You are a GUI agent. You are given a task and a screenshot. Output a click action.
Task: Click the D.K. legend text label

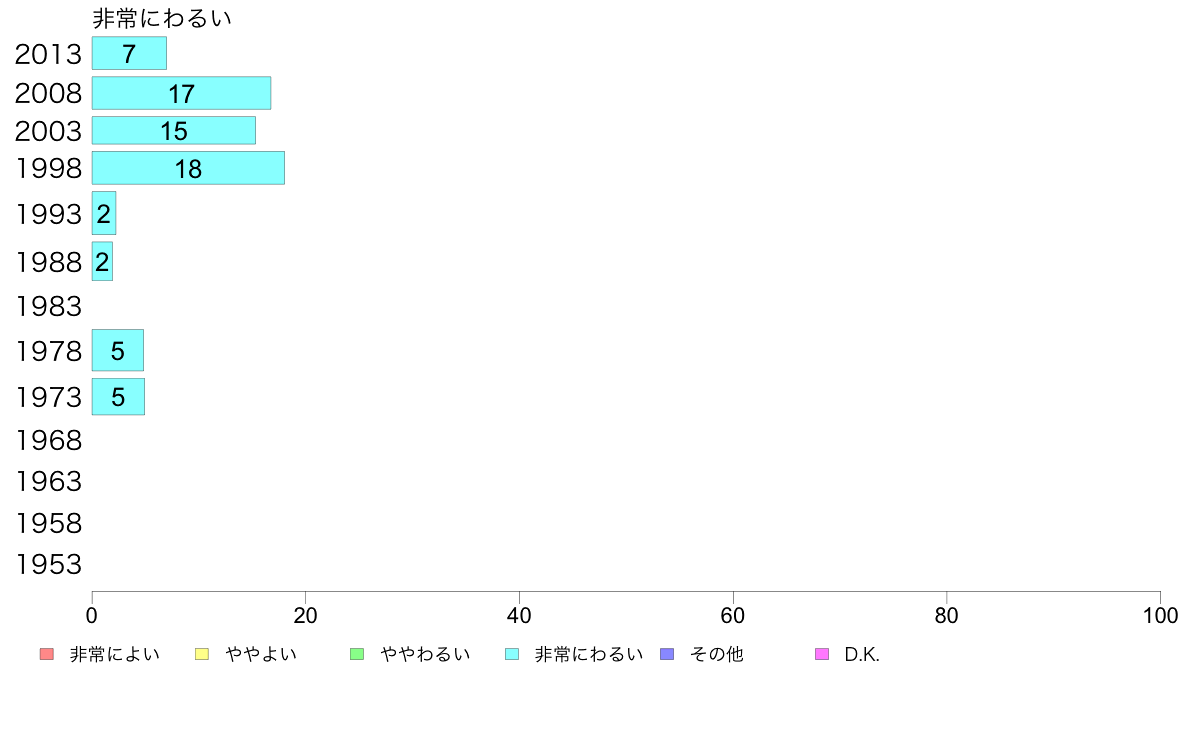tap(861, 655)
